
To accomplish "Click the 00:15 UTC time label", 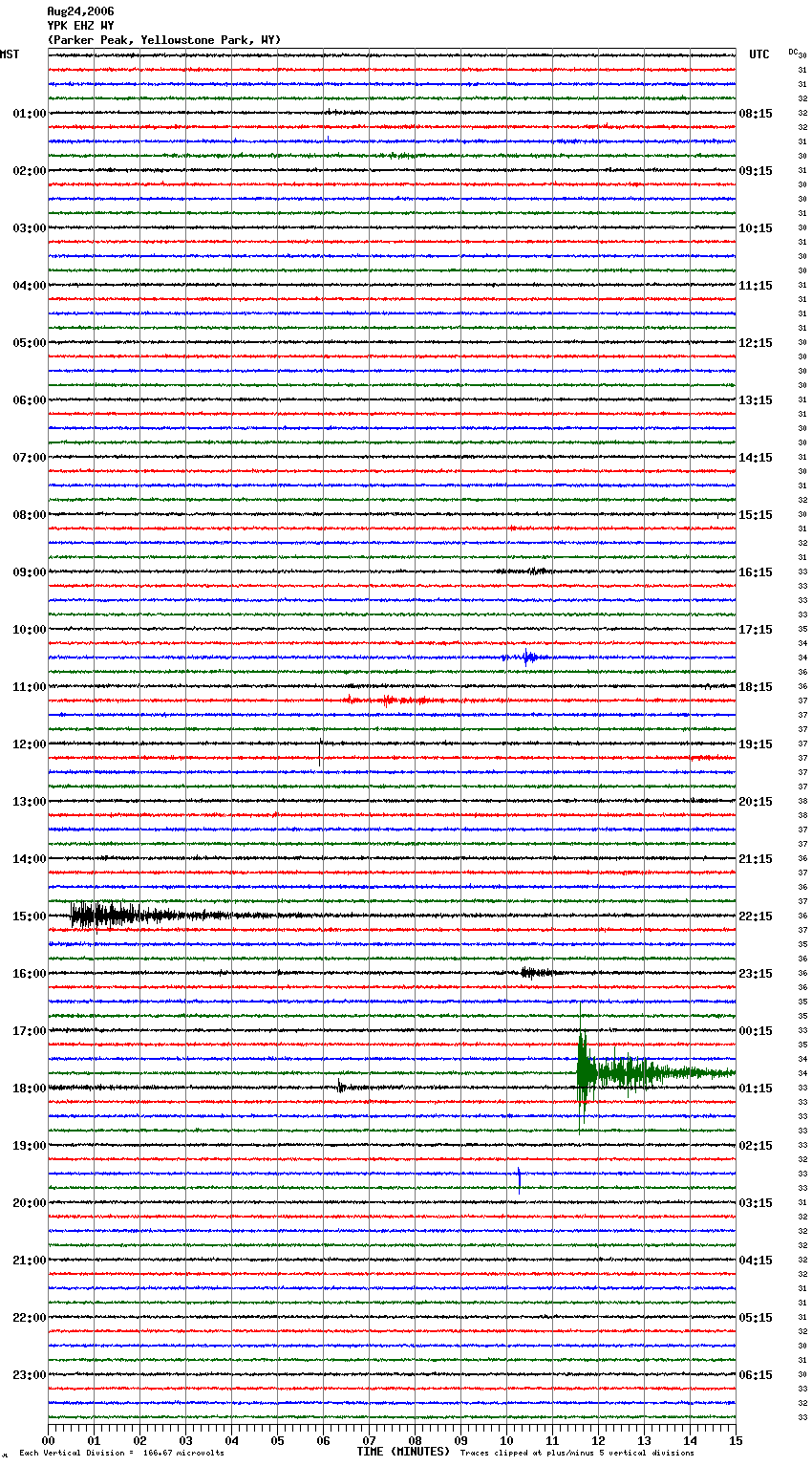I will click(756, 1031).
